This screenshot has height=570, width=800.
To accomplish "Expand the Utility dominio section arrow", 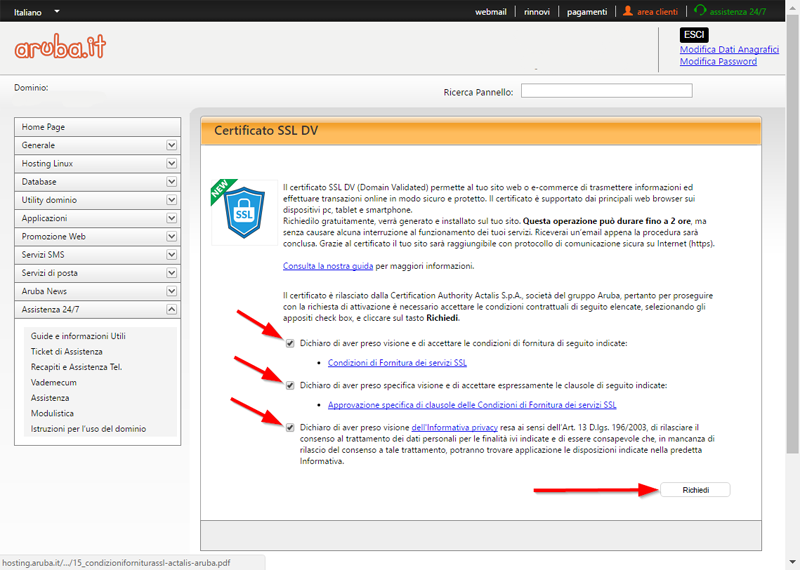I will point(171,200).
